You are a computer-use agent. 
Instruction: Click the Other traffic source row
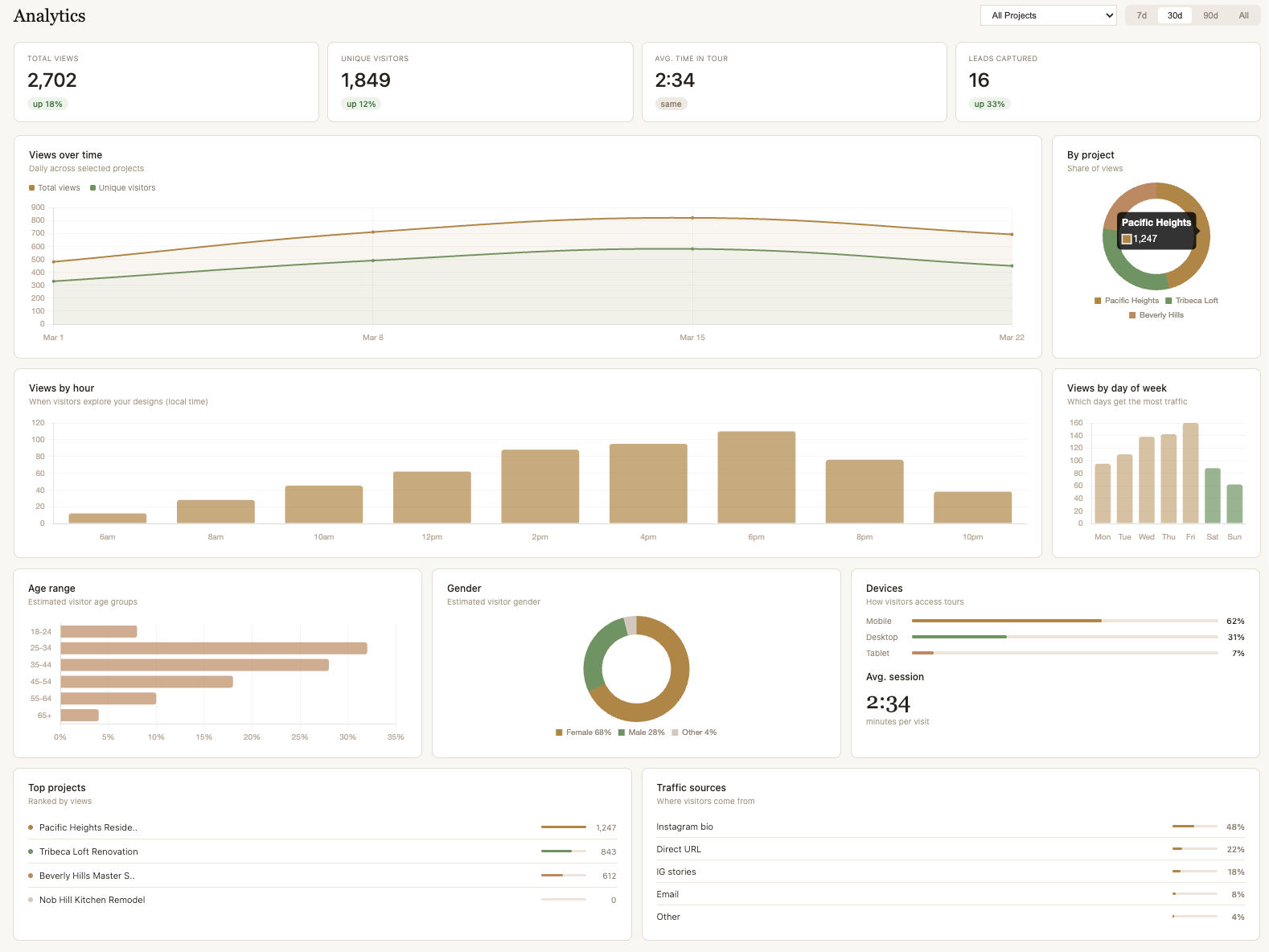click(x=951, y=917)
